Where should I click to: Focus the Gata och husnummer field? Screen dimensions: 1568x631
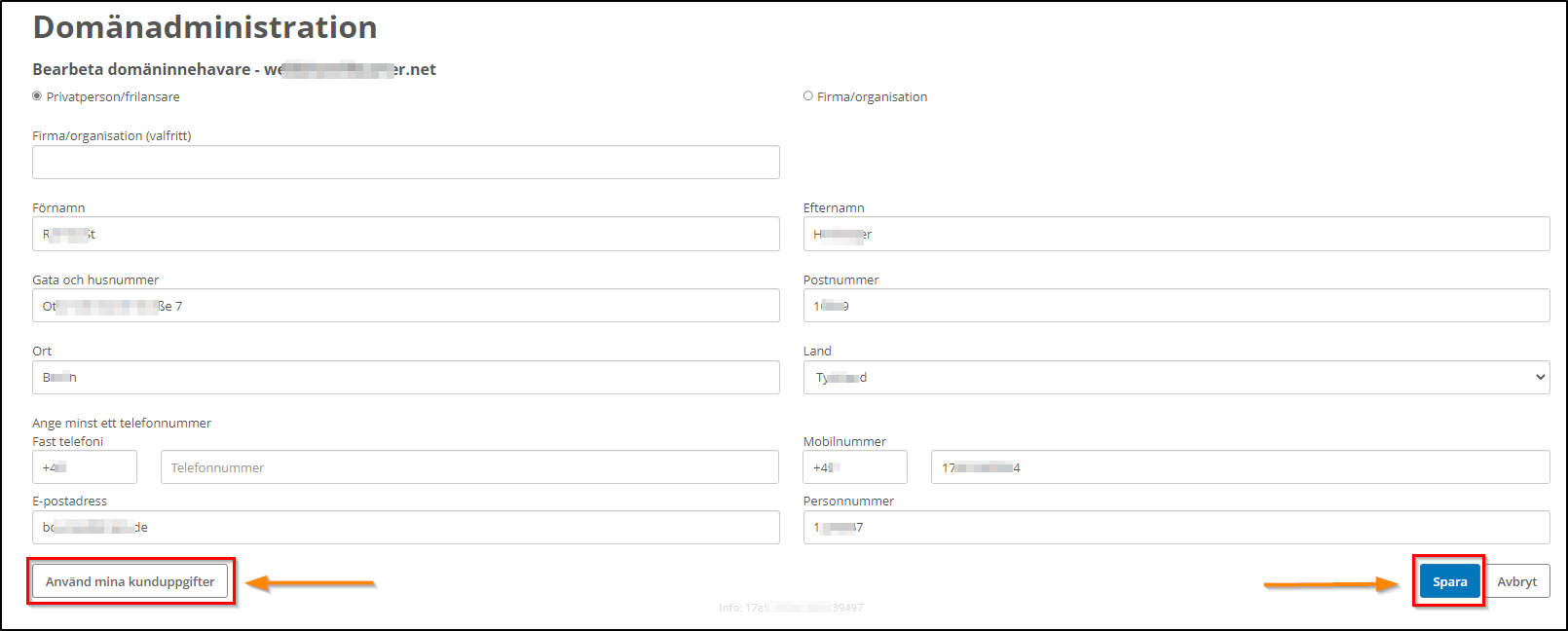coord(405,306)
